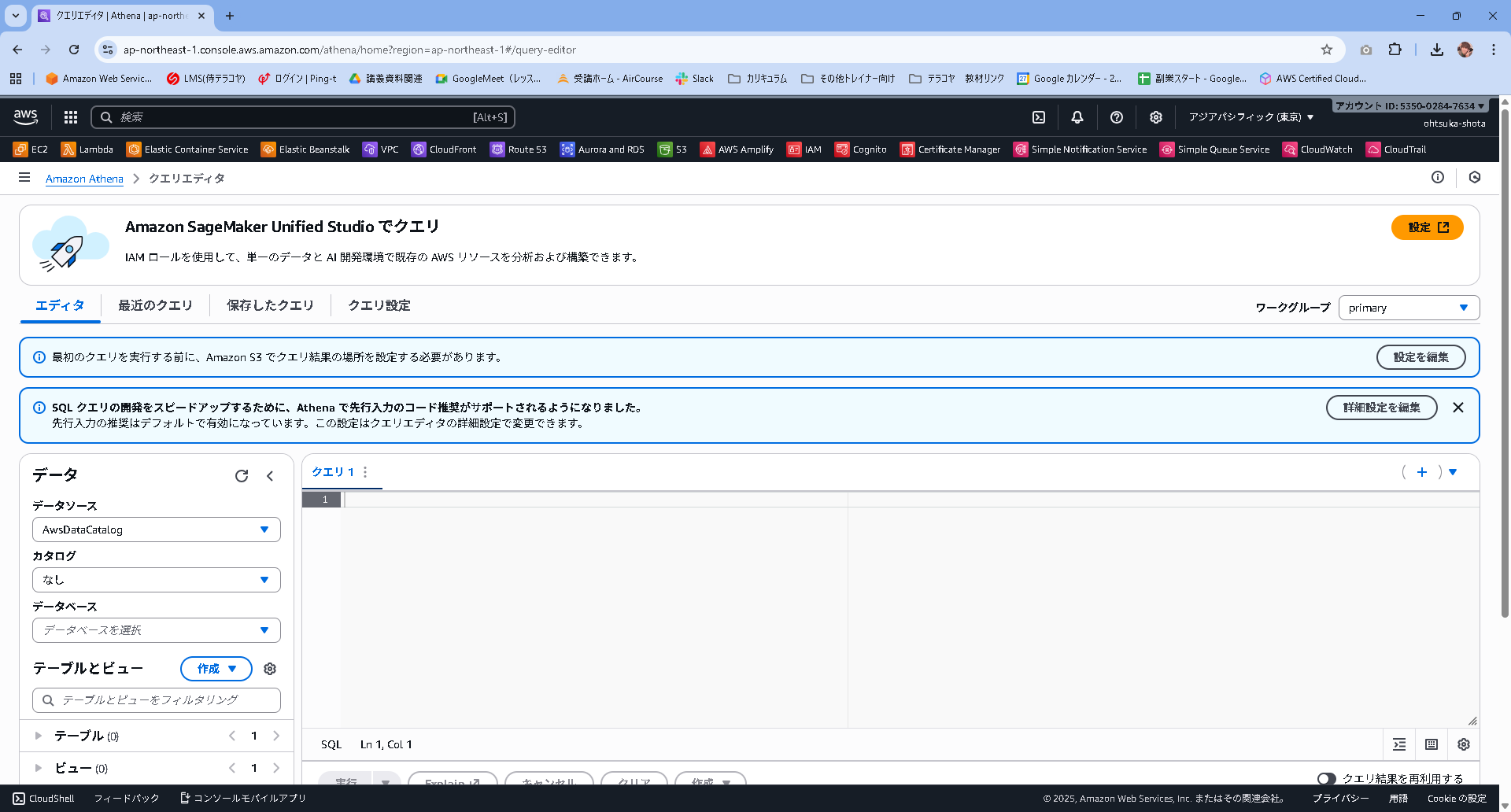
Task: Switch to the Query settings tab
Action: tap(379, 305)
